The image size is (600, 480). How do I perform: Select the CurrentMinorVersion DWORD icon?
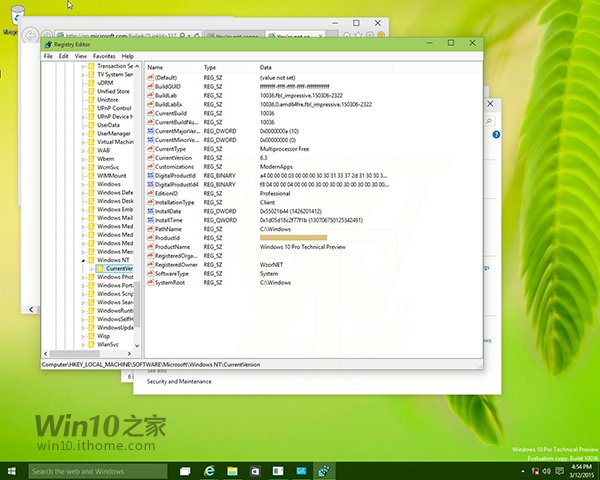(150, 140)
